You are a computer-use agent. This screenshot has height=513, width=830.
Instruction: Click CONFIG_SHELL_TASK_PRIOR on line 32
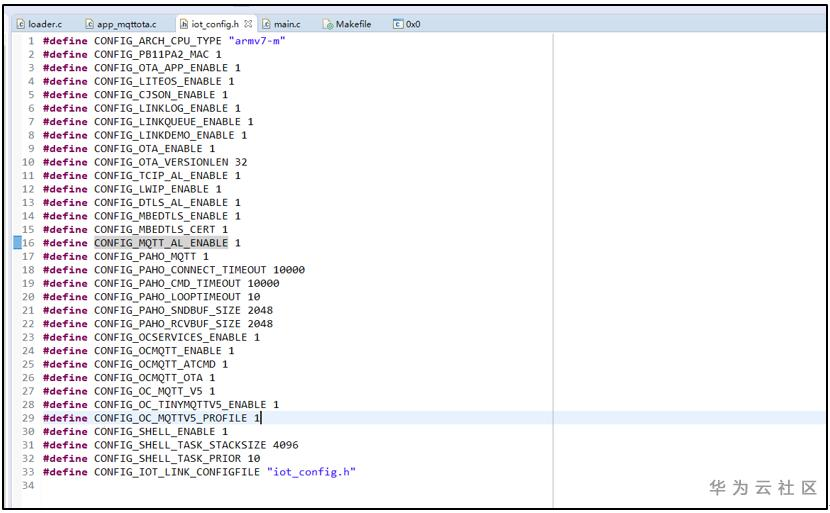click(167, 459)
